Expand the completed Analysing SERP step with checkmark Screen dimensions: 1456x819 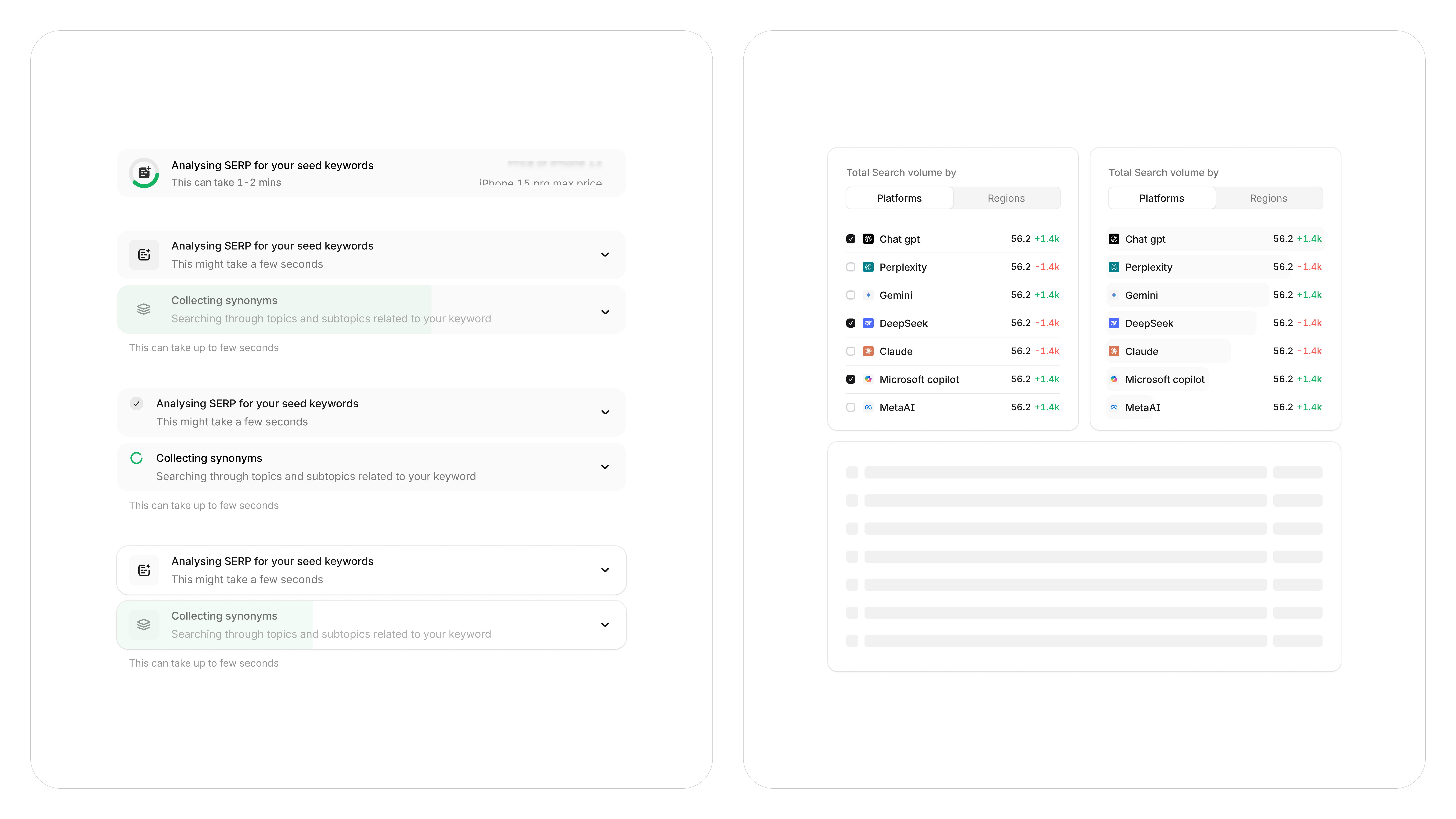pyautogui.click(x=605, y=412)
